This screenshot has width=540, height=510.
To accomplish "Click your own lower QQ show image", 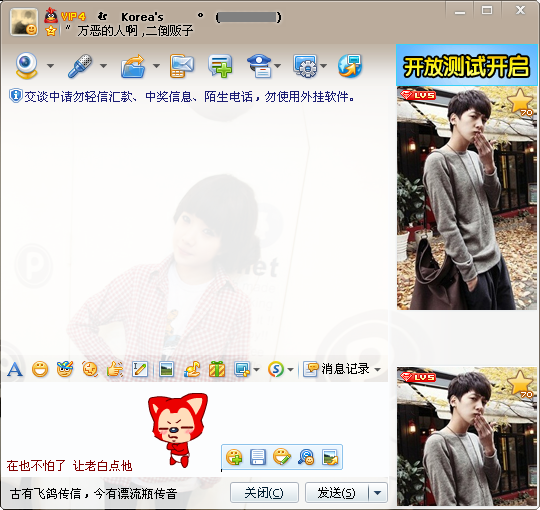I will 466,437.
